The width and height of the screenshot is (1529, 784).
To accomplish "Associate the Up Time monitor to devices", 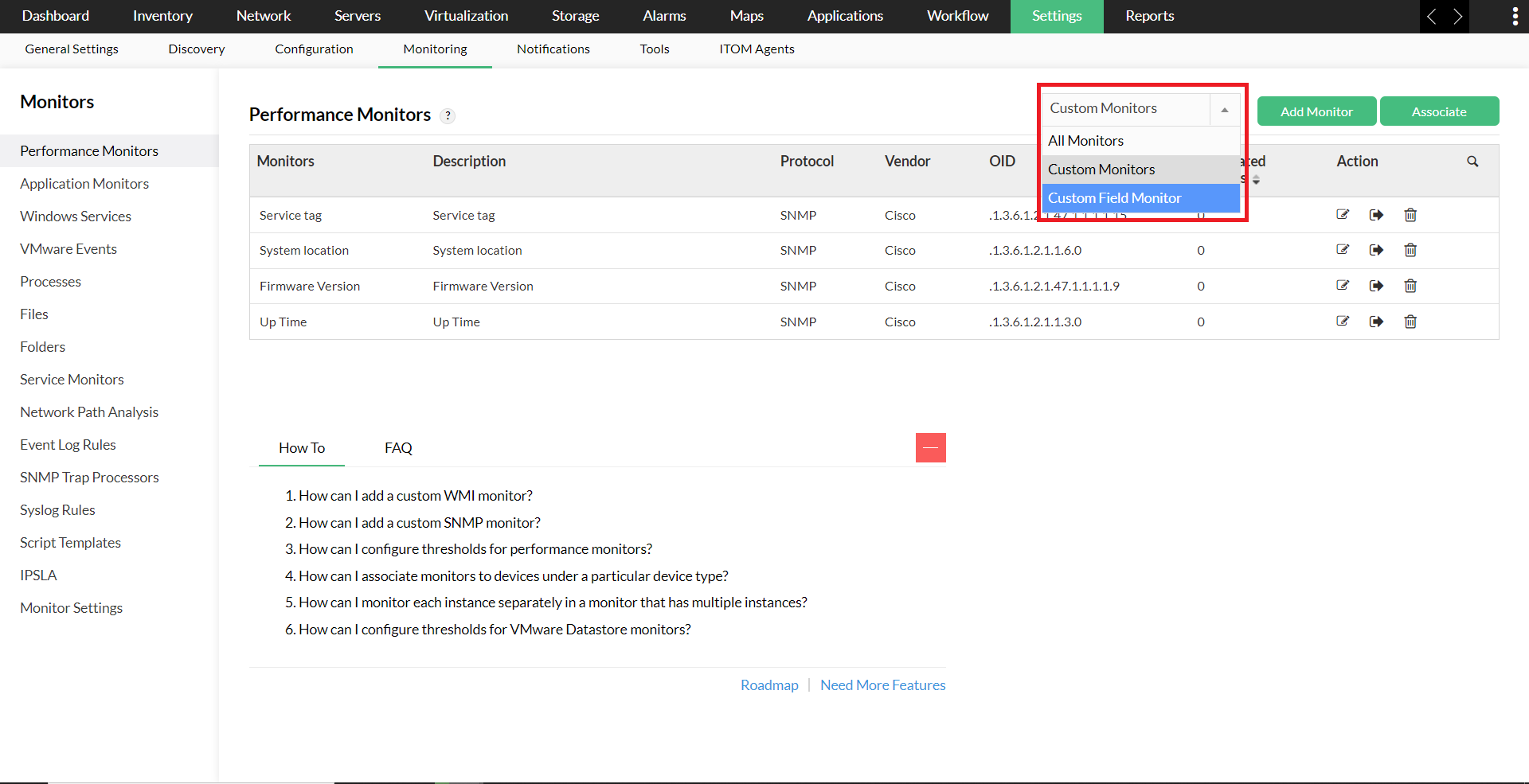I will point(1376,322).
